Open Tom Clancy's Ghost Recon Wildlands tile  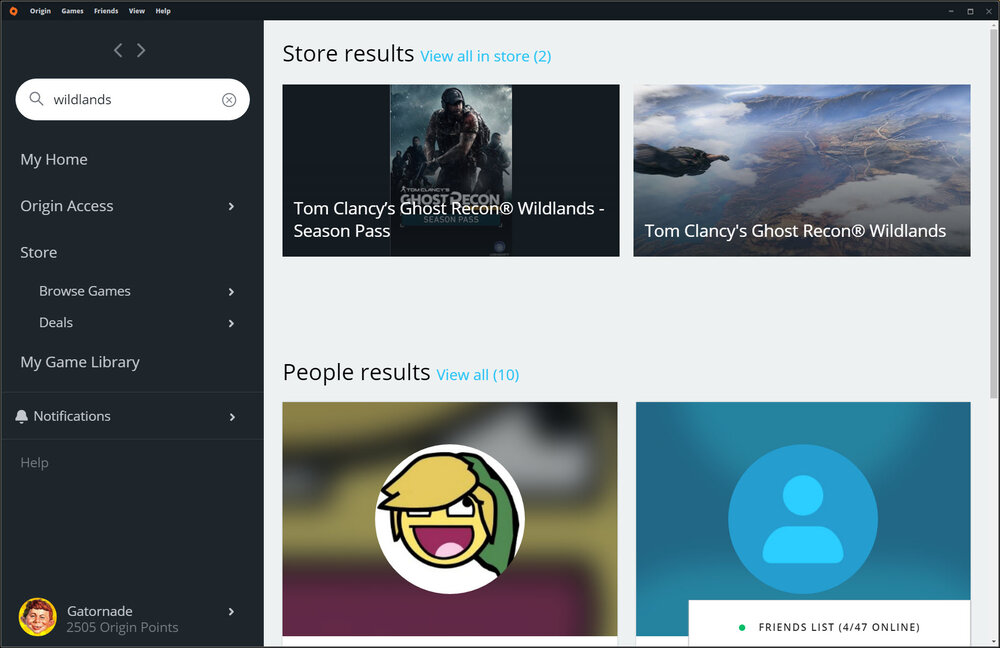pos(802,170)
